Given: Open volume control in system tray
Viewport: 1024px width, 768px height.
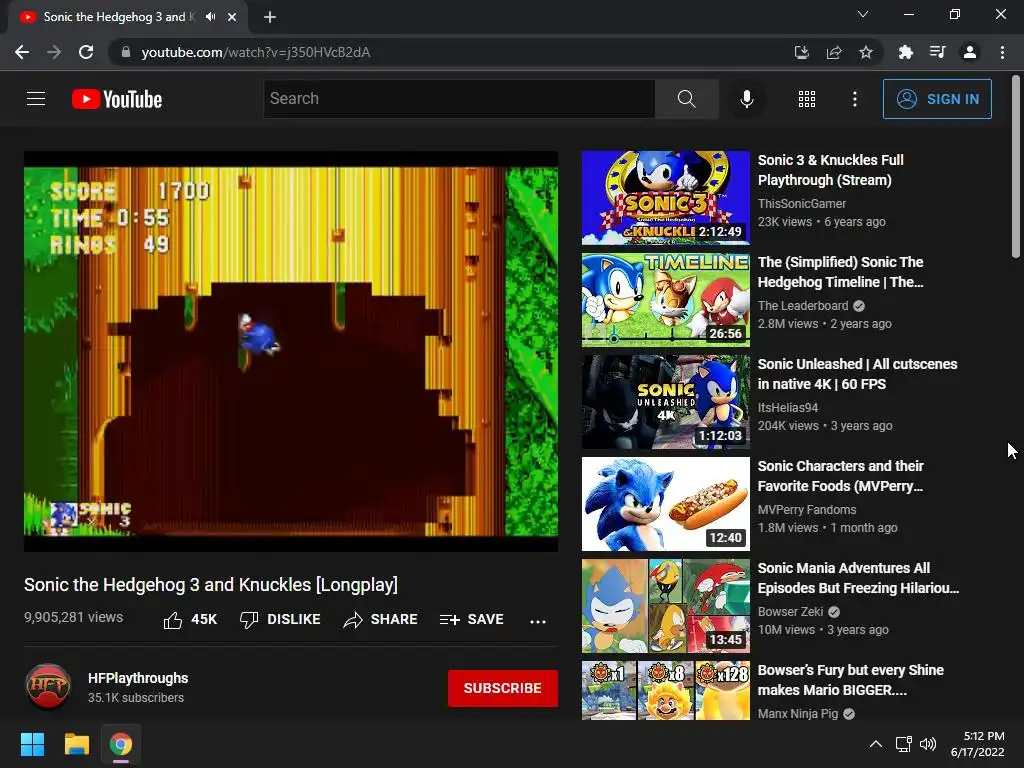Looking at the screenshot, I should [x=927, y=744].
